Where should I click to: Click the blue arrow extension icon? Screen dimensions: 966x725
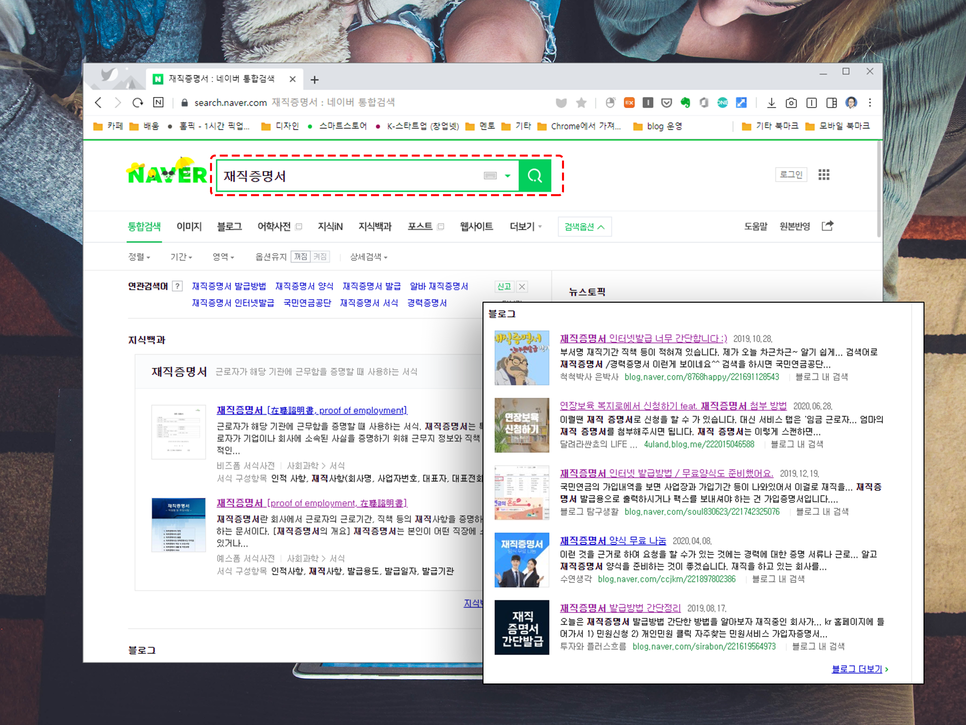coord(742,103)
